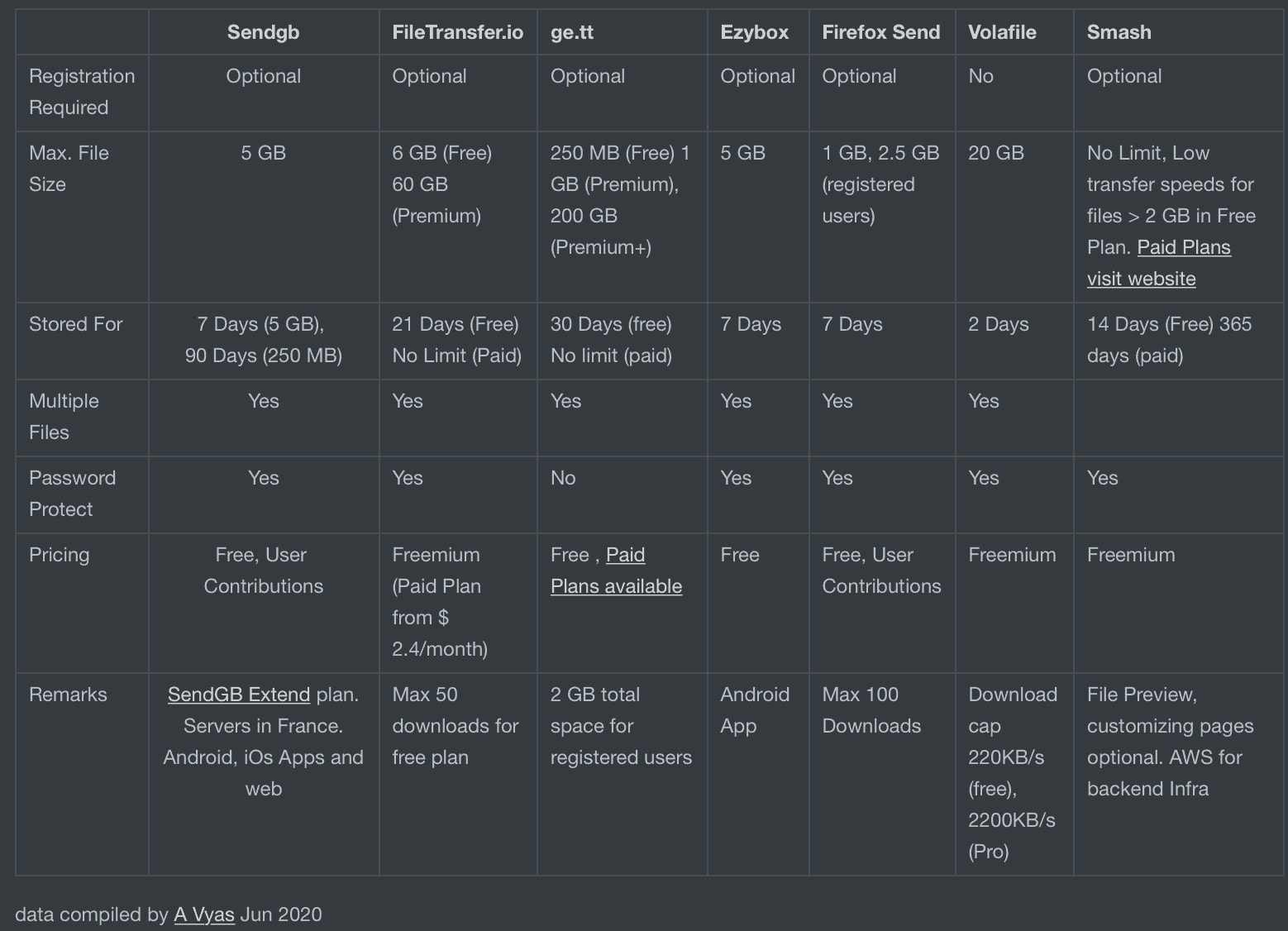
Task: Select the Android App remark for Ezybox
Action: 755,710
